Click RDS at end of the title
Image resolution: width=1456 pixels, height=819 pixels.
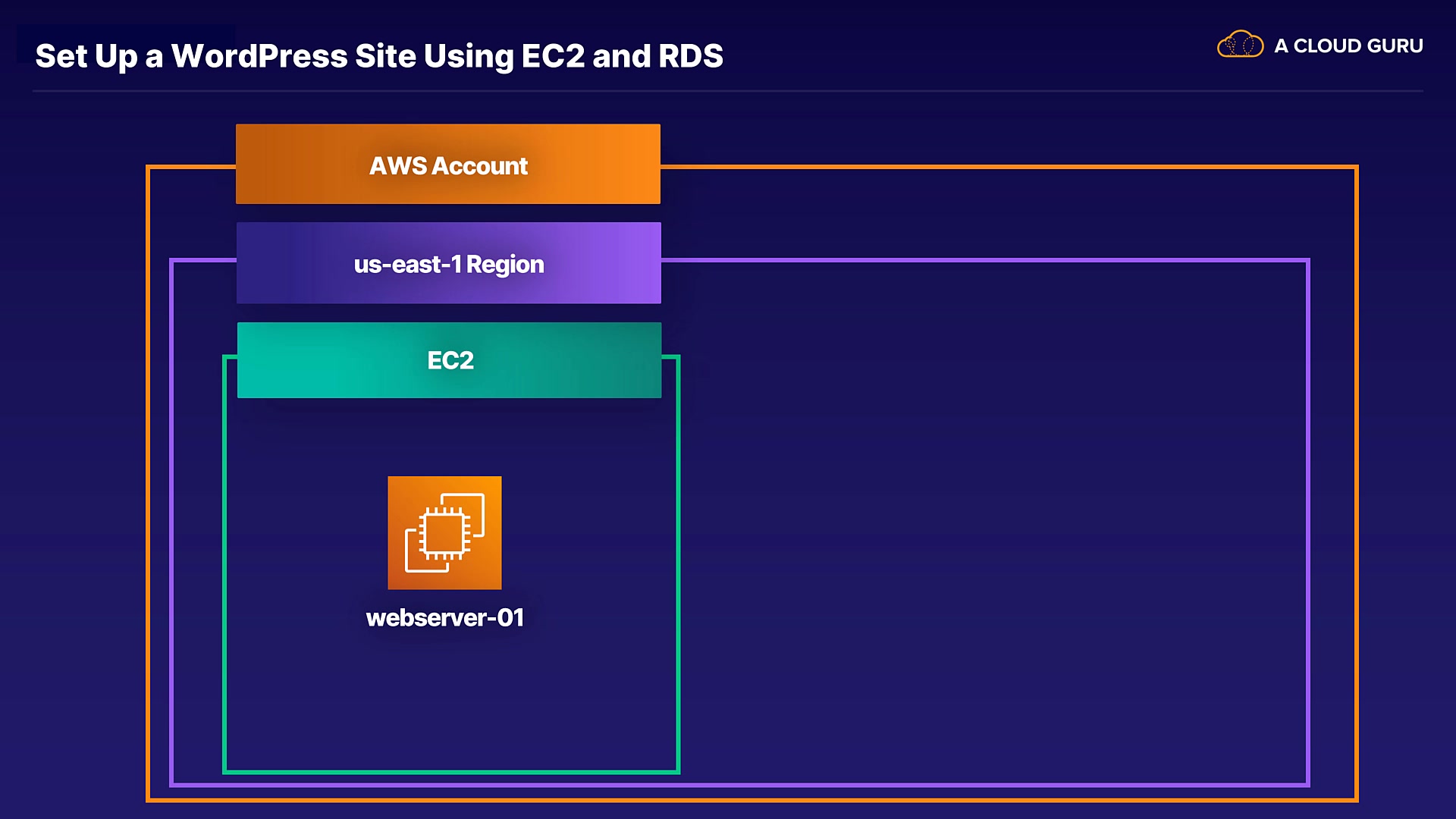pos(691,56)
